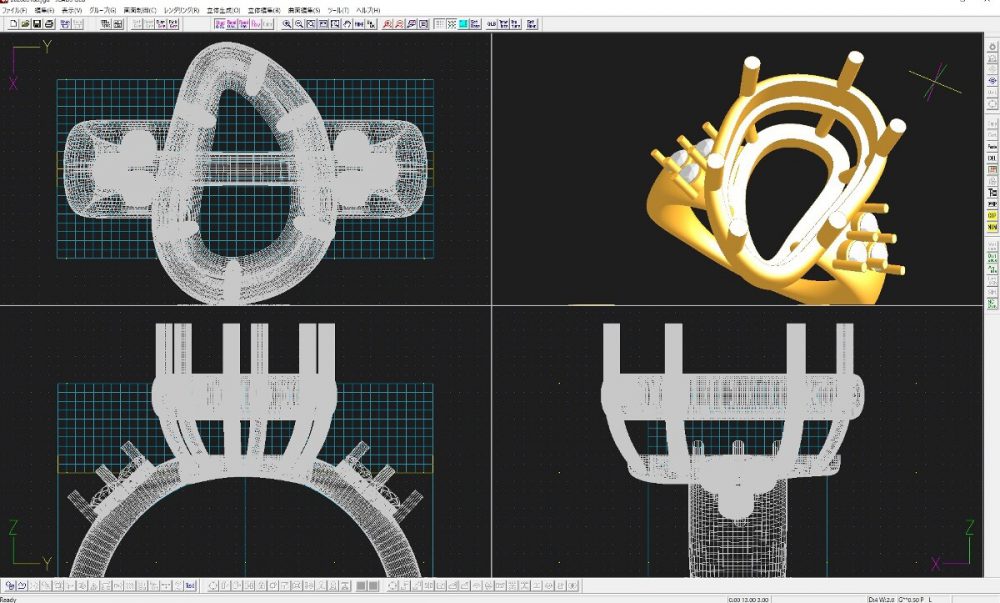This screenshot has height=603, width=1000.
Task: Click the Ready status bar text
Action: tap(8, 599)
